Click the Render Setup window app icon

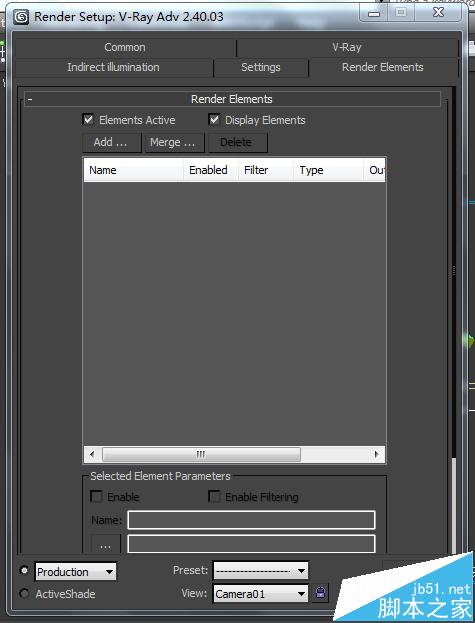click(x=21, y=17)
